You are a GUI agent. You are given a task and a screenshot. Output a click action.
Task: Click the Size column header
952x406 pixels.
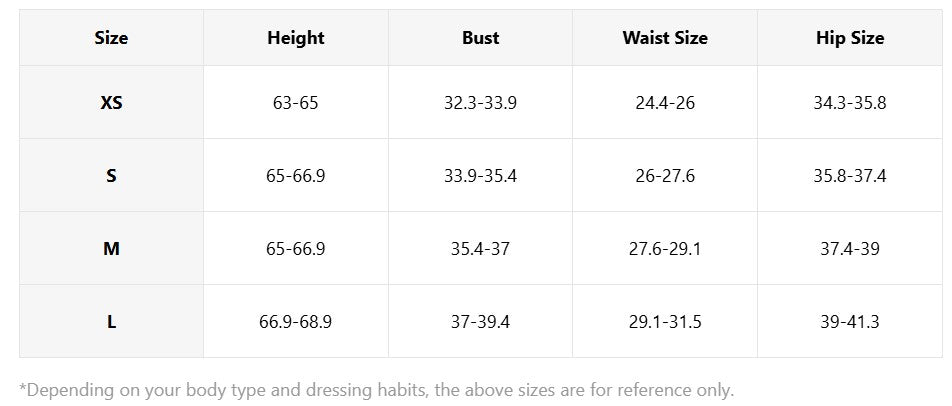pyautogui.click(x=111, y=38)
